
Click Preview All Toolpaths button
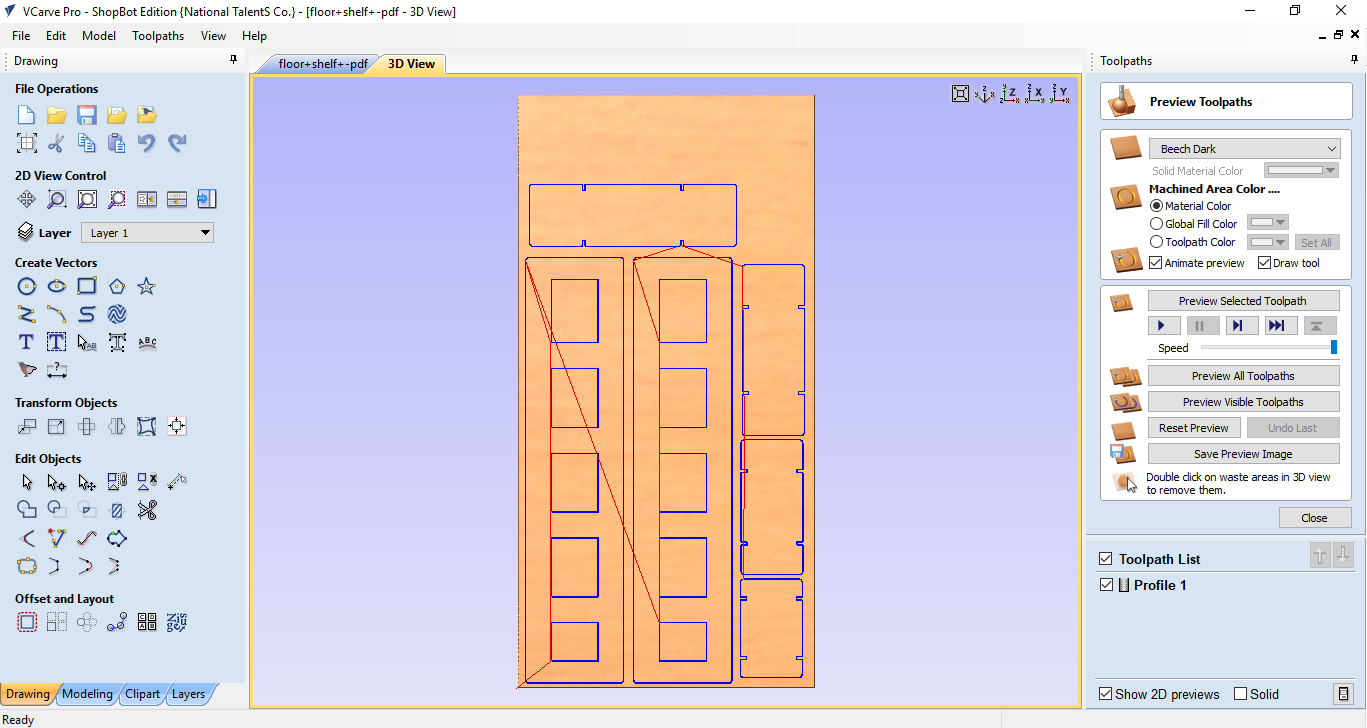click(x=1243, y=376)
